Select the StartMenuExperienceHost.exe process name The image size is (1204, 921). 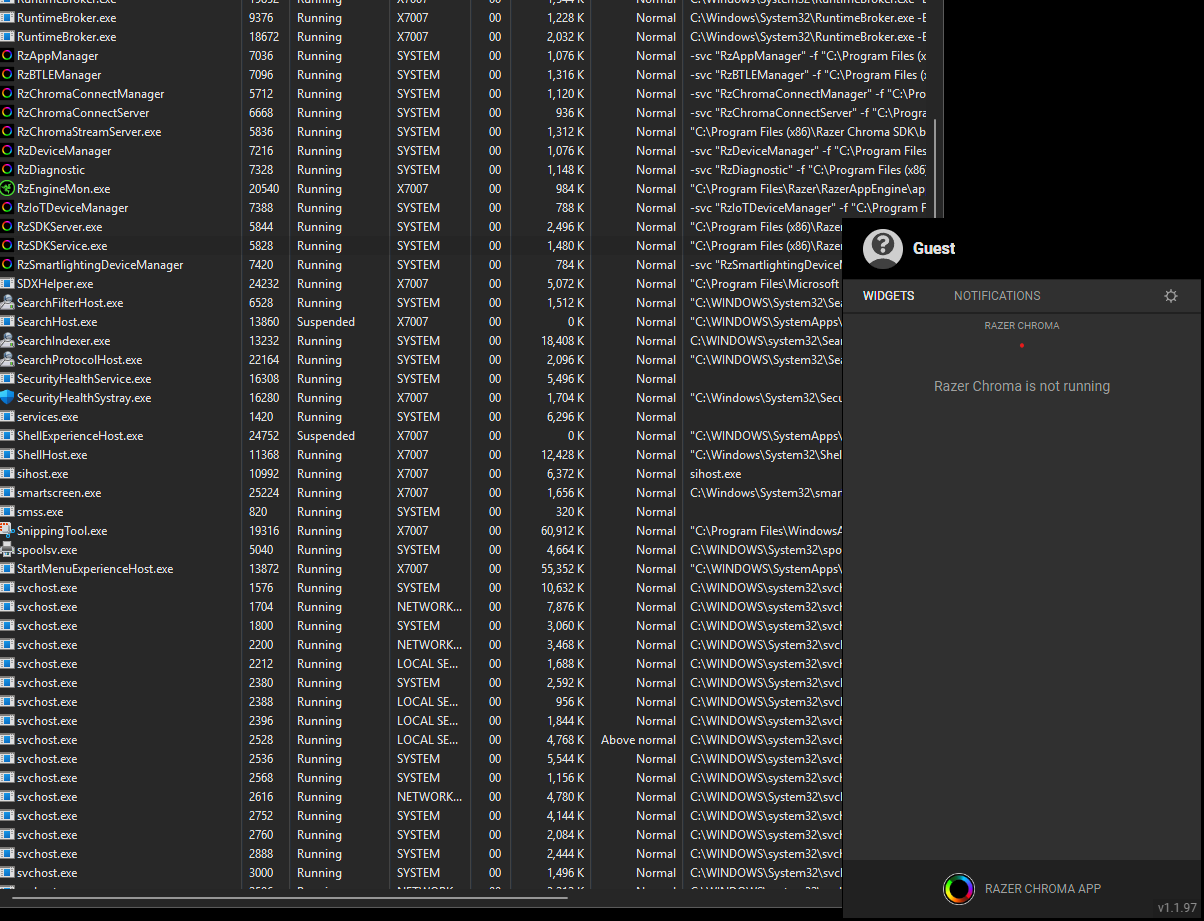(95, 569)
